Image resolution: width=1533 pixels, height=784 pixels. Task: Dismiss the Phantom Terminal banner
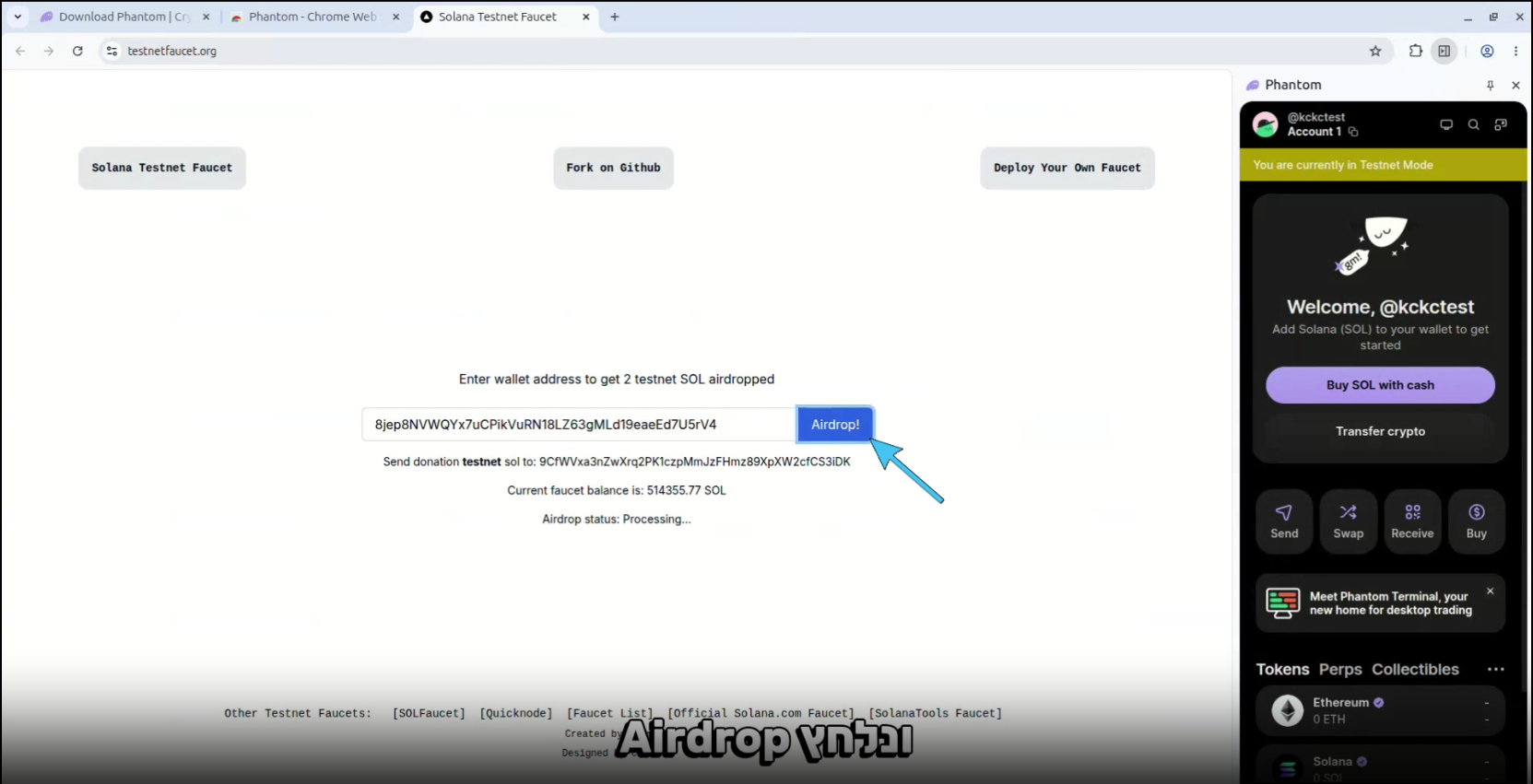(1490, 591)
